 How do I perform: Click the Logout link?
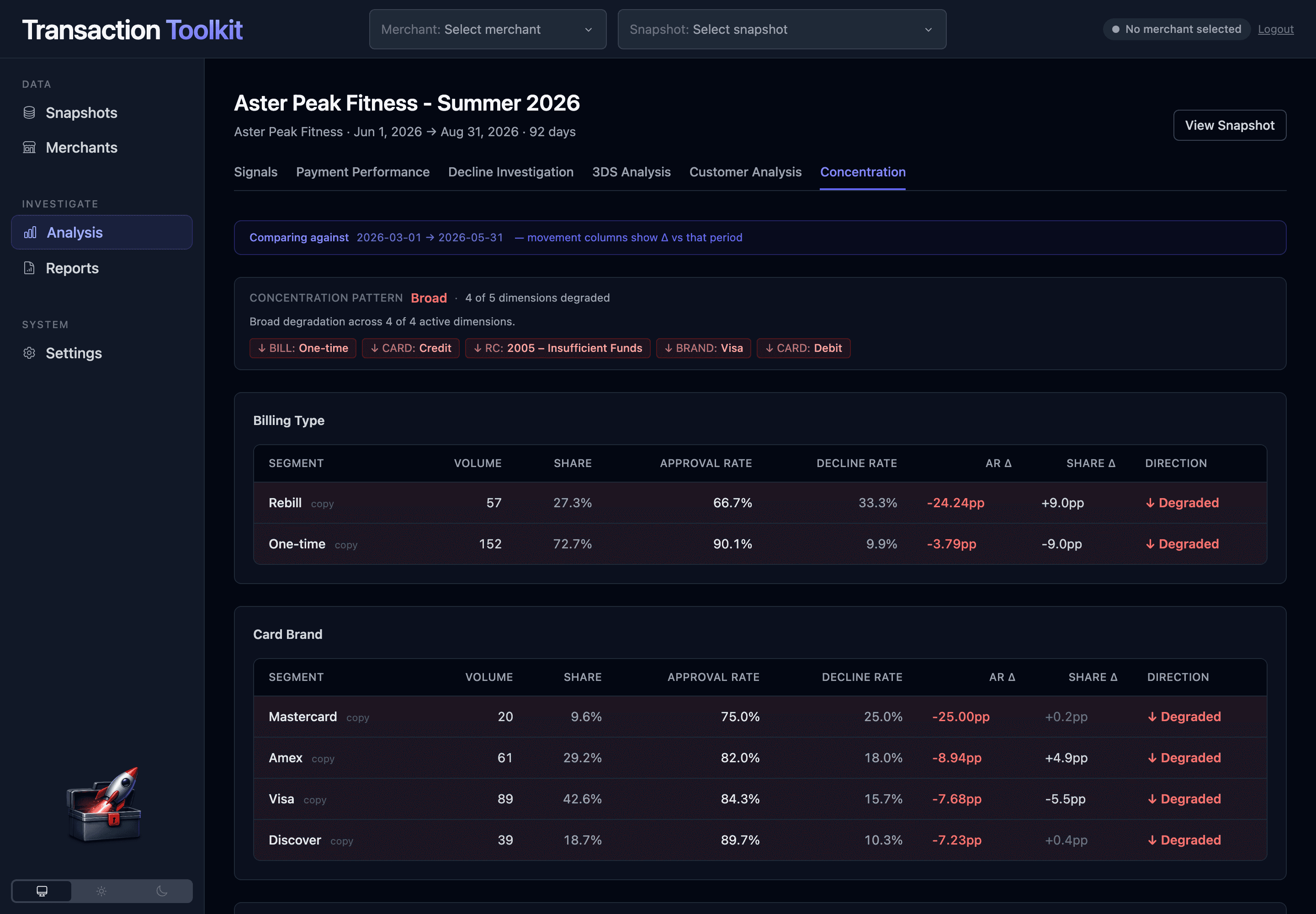tap(1275, 29)
